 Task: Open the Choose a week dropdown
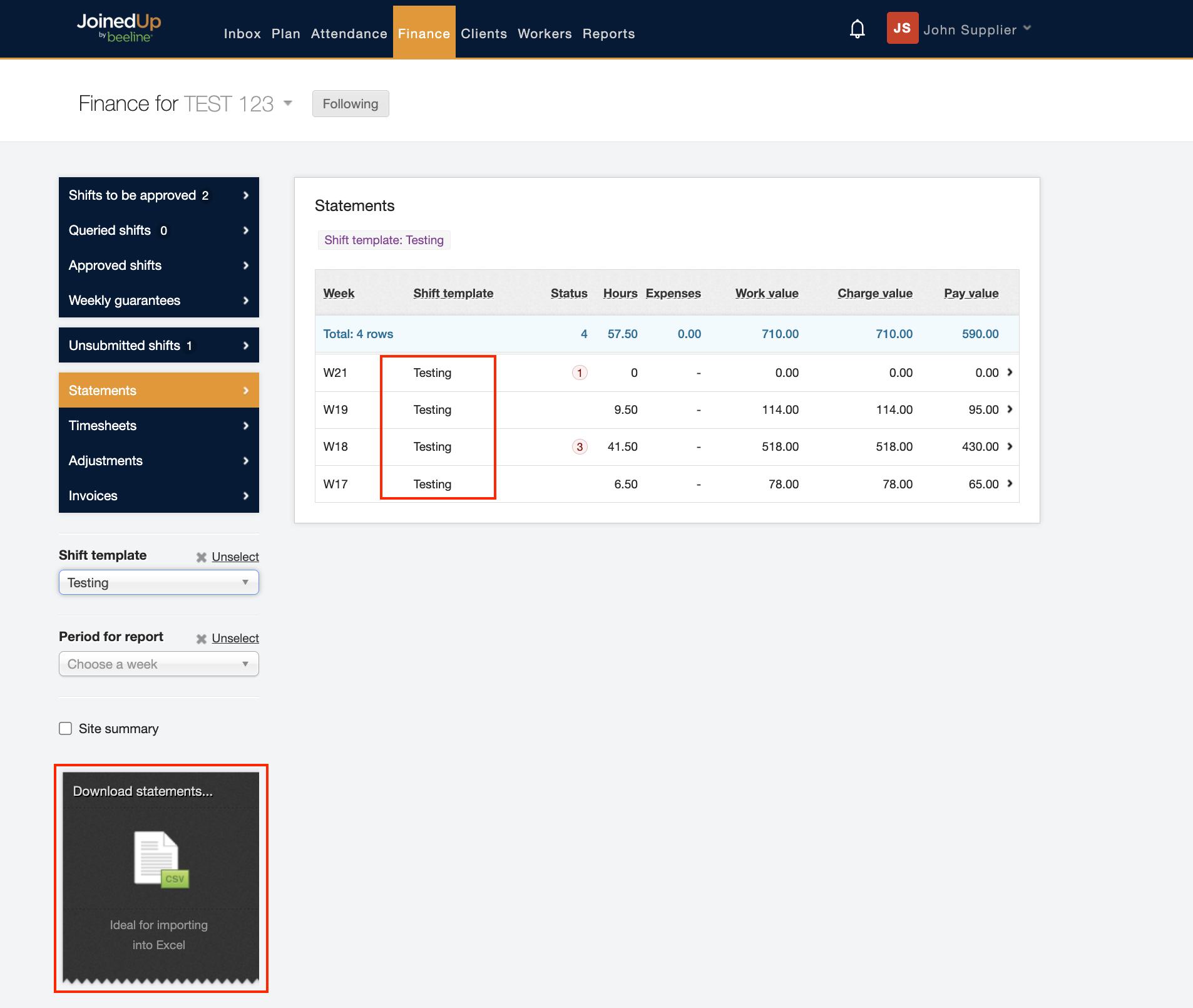pos(158,664)
